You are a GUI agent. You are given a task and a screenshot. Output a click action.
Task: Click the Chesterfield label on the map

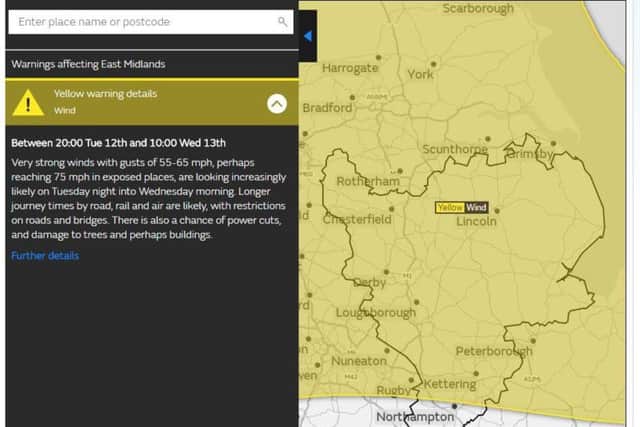[357, 219]
